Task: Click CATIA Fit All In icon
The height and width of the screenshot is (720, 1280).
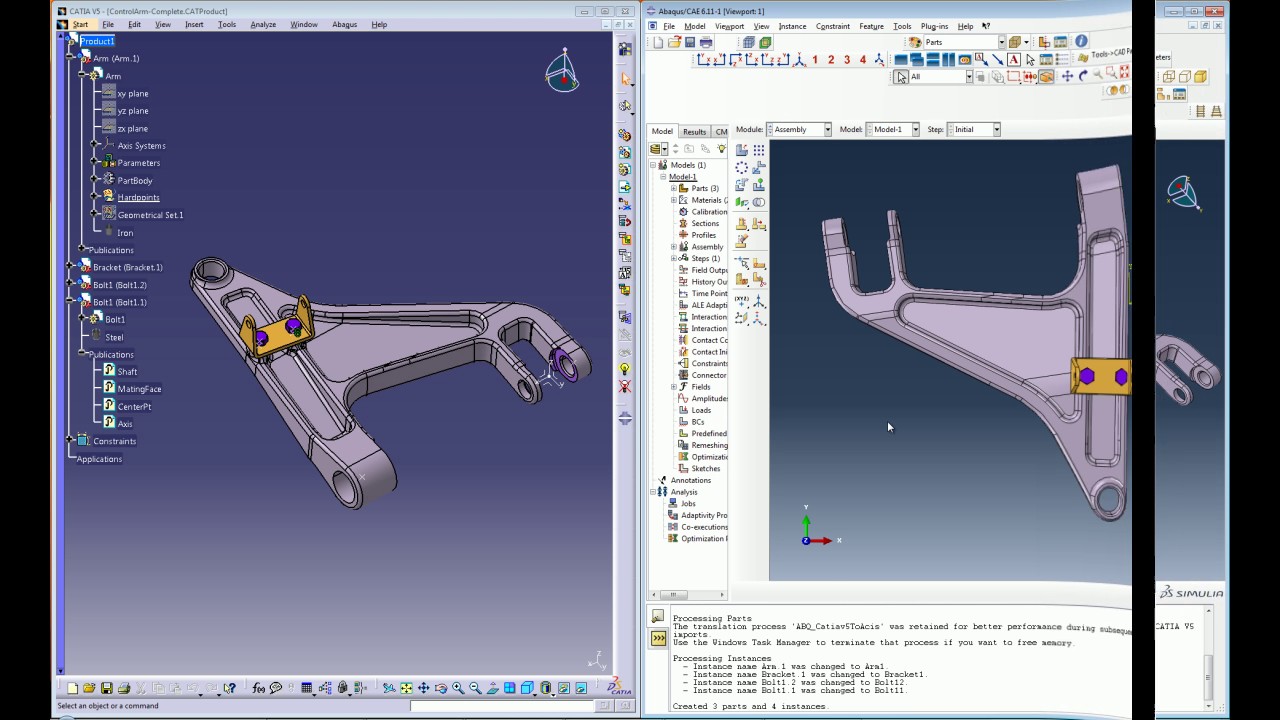Action: pyautogui.click(x=406, y=688)
